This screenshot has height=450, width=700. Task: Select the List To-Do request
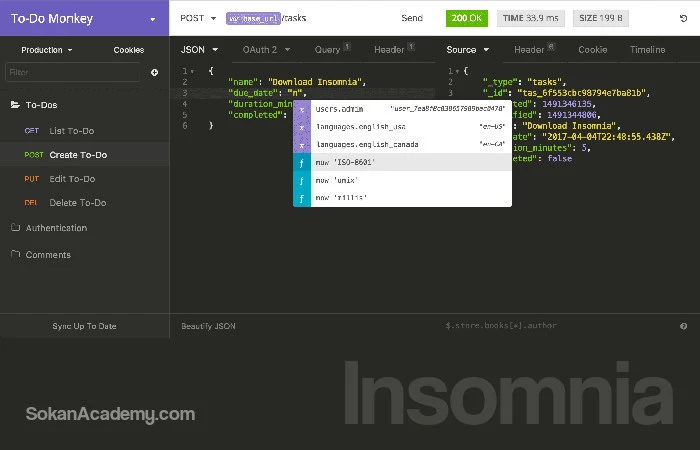pyautogui.click(x=84, y=131)
